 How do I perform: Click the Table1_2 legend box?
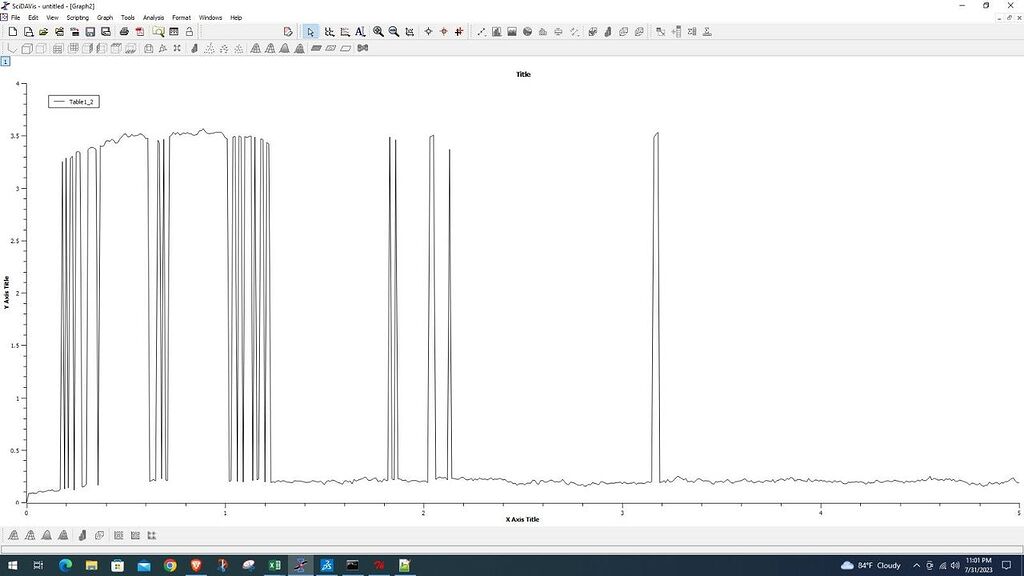[x=73, y=101]
